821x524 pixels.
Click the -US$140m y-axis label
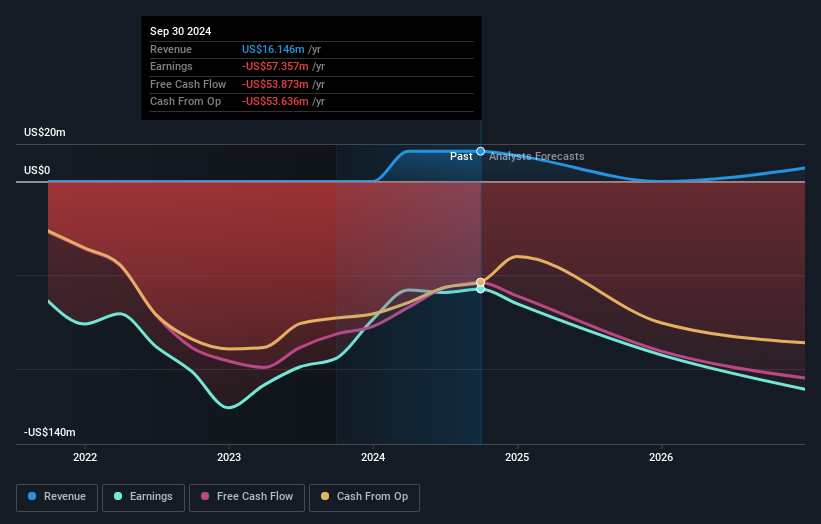click(50, 432)
